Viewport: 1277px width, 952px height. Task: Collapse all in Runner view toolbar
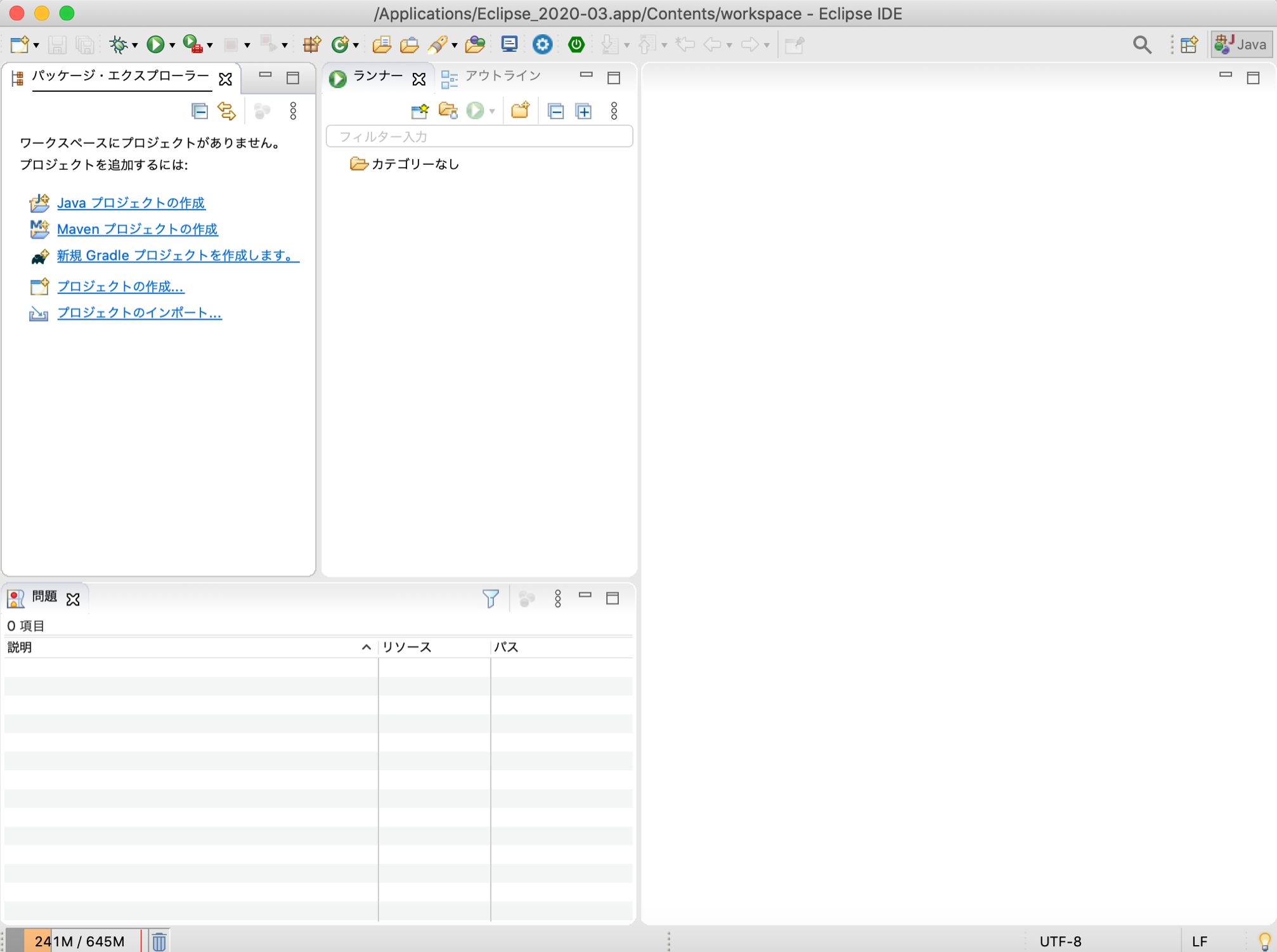click(555, 112)
